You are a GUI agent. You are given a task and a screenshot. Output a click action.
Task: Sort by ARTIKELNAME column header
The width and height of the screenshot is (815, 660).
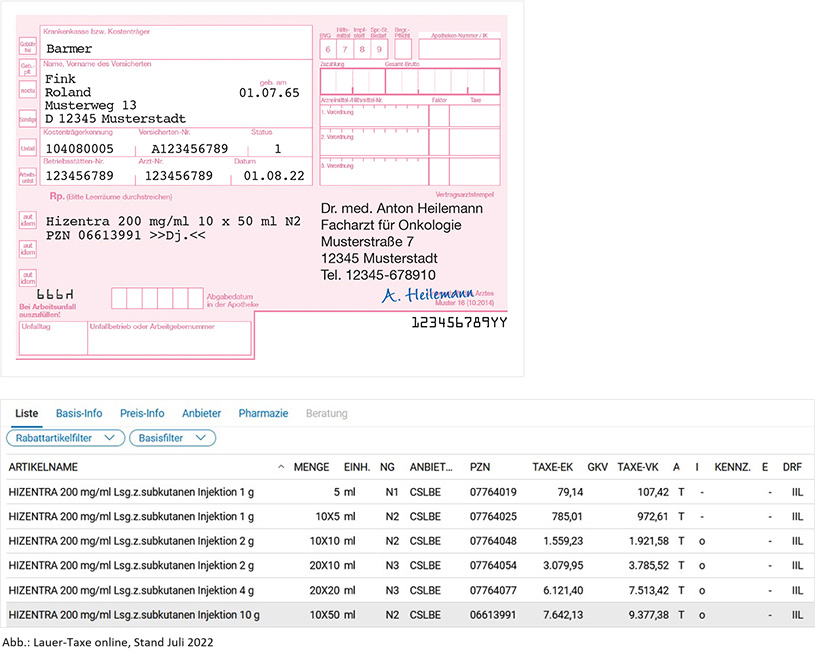tap(43, 467)
